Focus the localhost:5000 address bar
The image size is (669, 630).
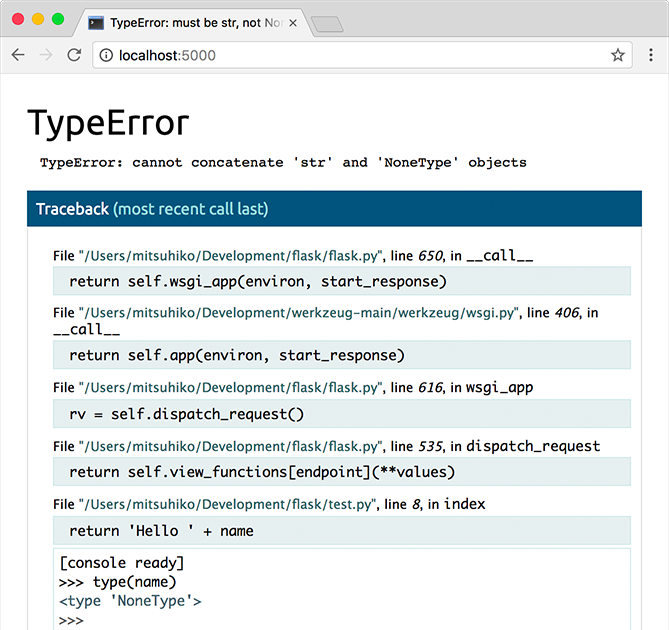pos(350,55)
